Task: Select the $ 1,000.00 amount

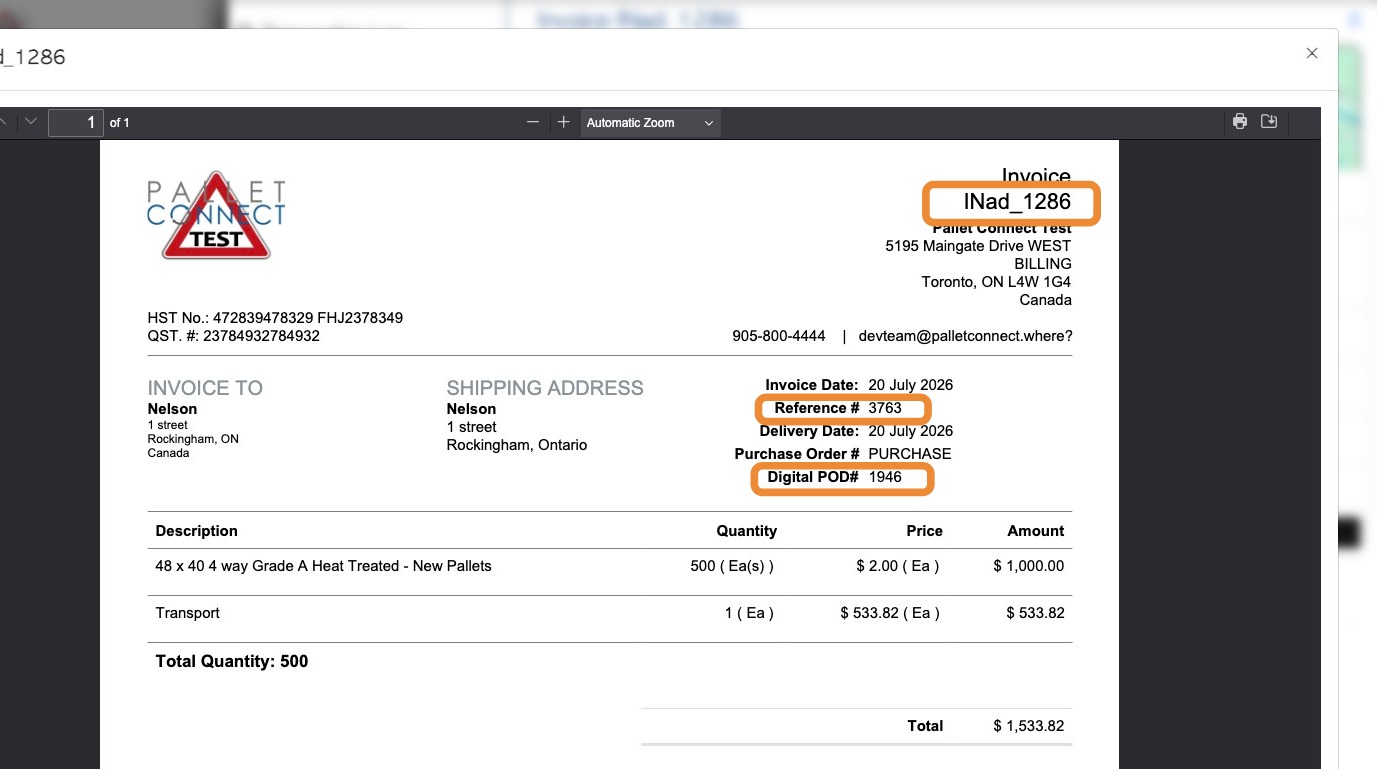Action: point(1029,566)
